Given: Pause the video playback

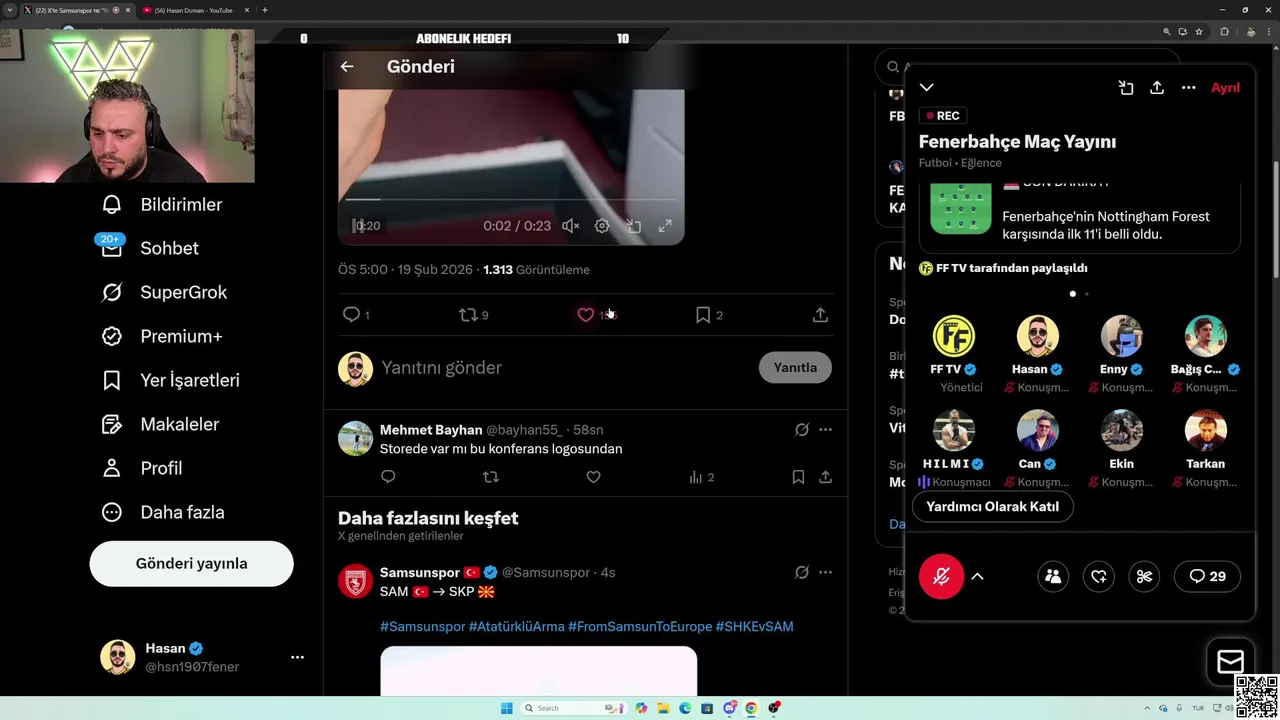Looking at the screenshot, I should (x=357, y=226).
